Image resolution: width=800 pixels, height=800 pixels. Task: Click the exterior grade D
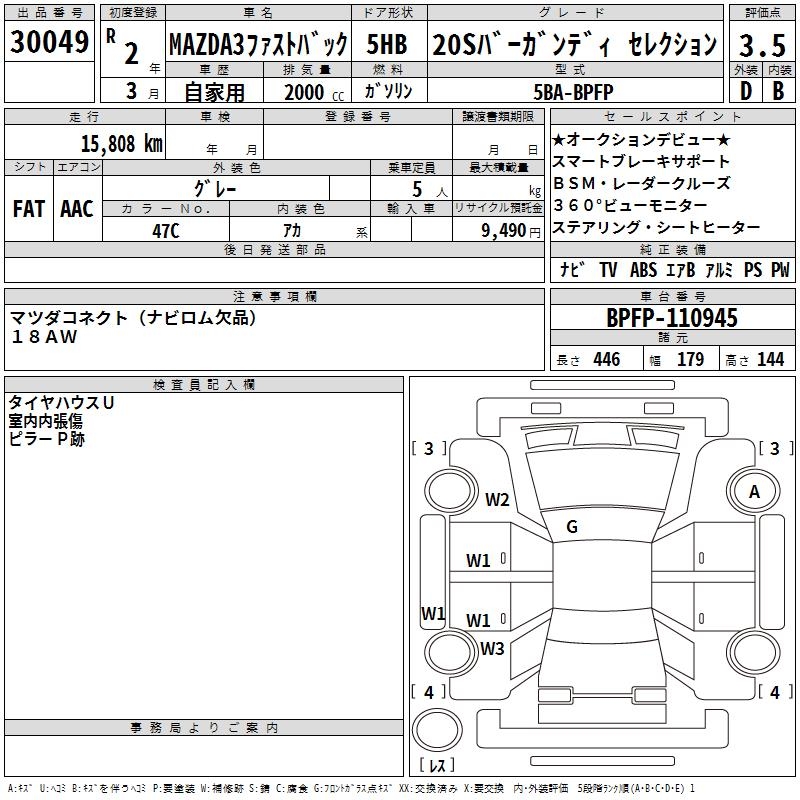(746, 91)
